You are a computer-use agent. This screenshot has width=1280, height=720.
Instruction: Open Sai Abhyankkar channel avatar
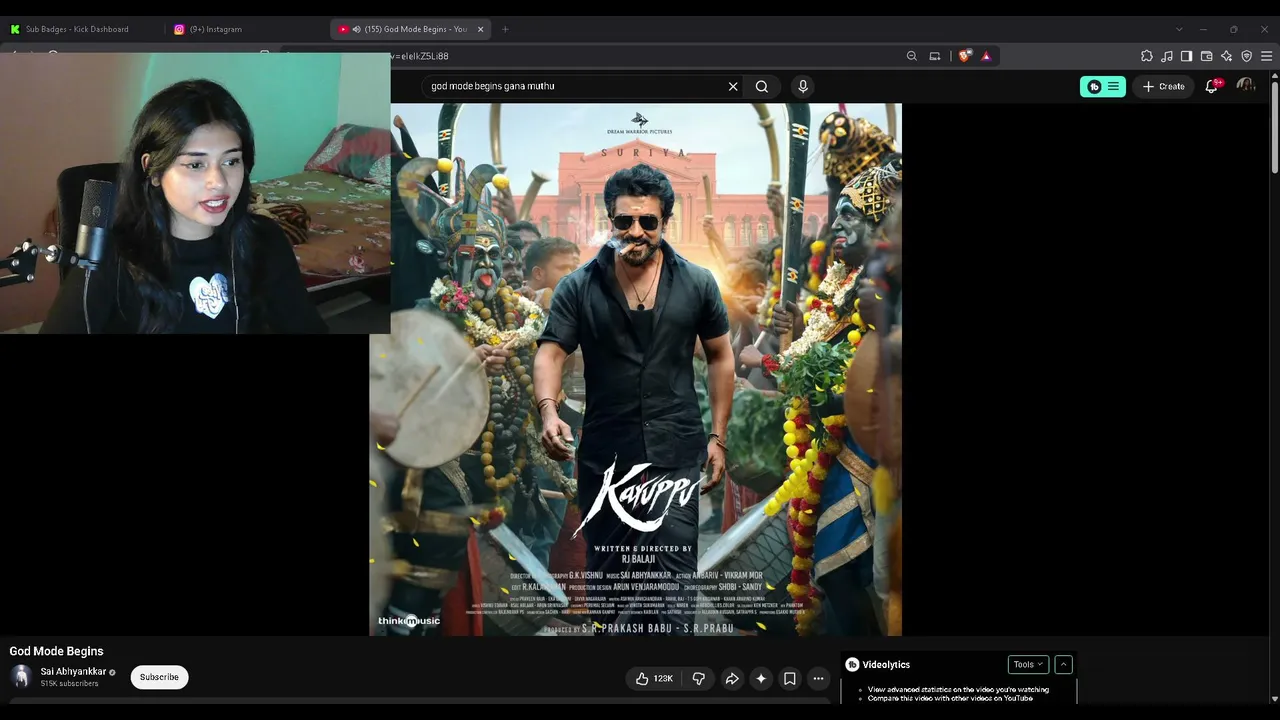(21, 677)
